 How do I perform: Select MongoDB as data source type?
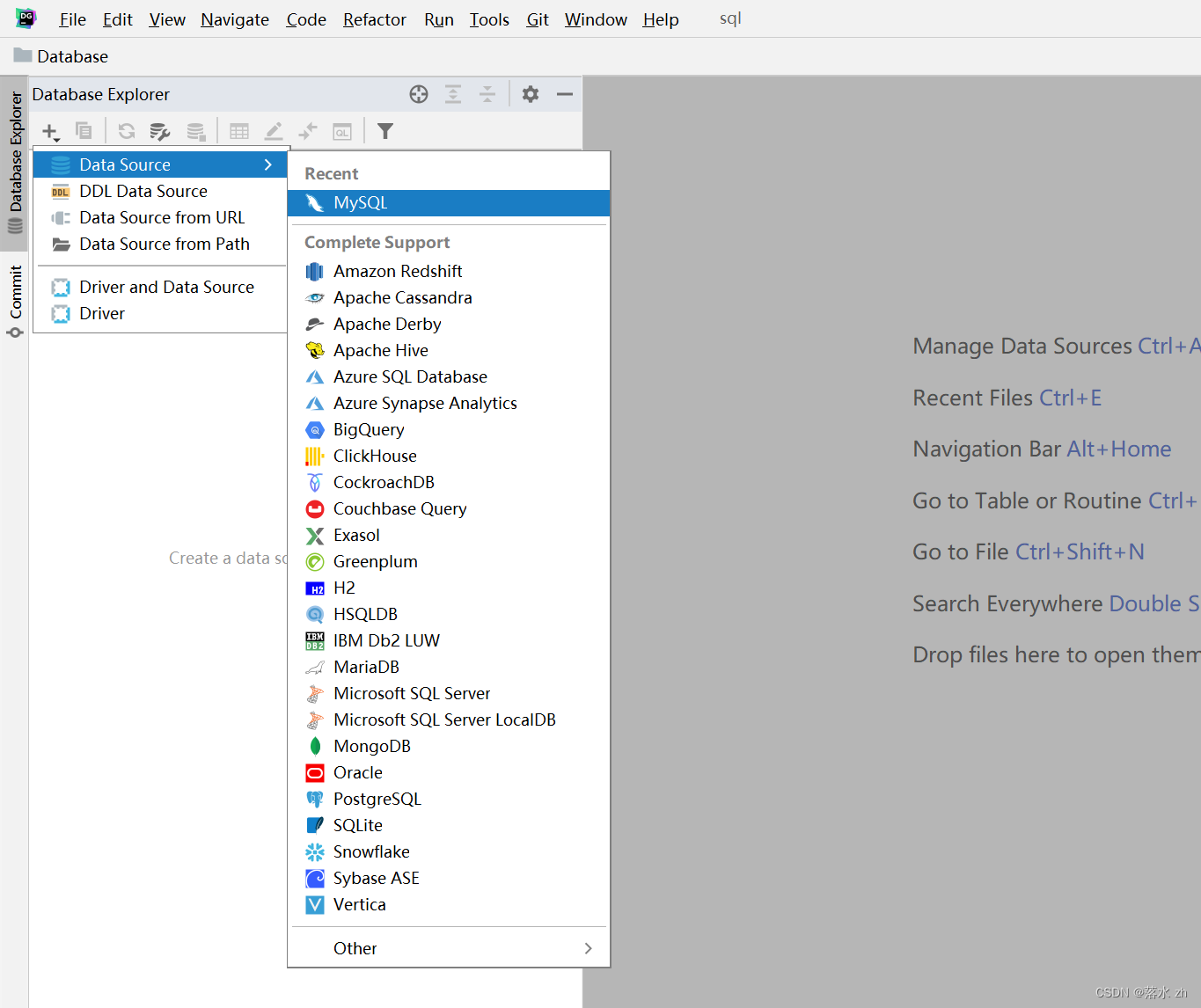coord(371,746)
